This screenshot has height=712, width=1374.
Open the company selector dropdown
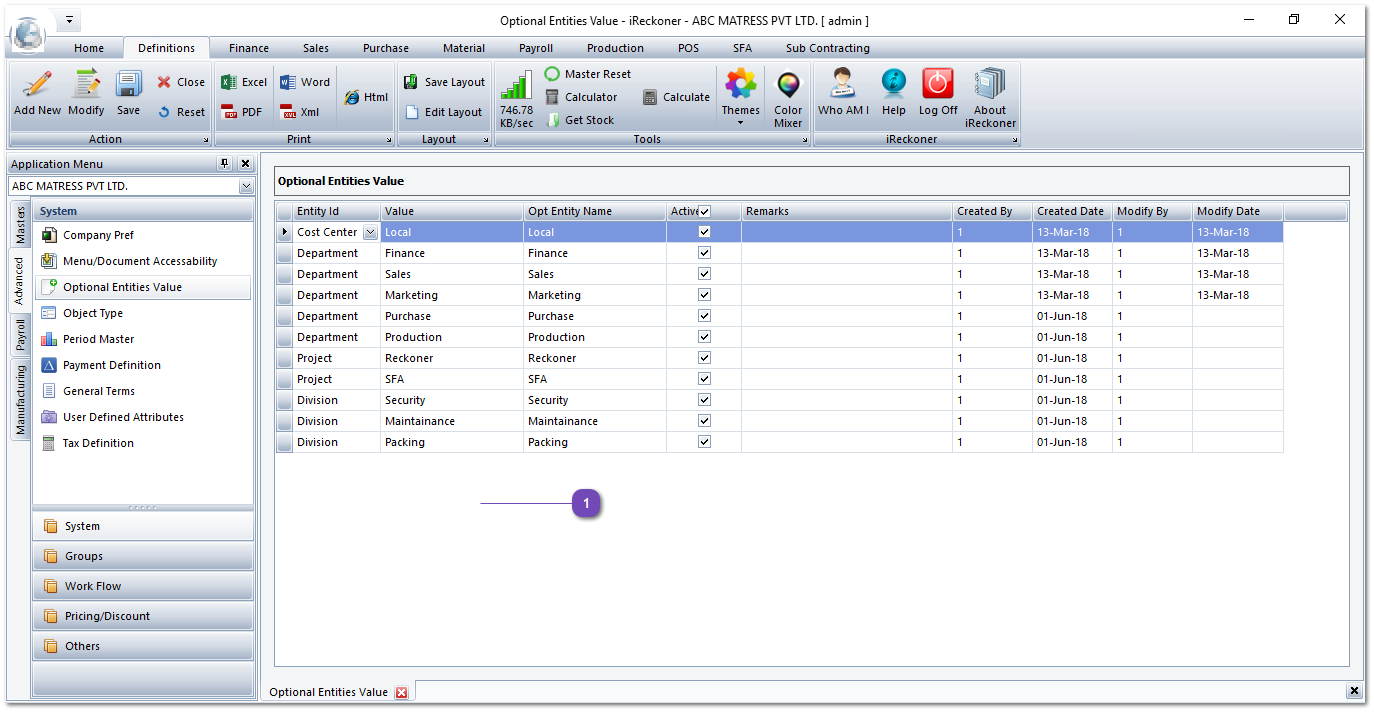[246, 186]
